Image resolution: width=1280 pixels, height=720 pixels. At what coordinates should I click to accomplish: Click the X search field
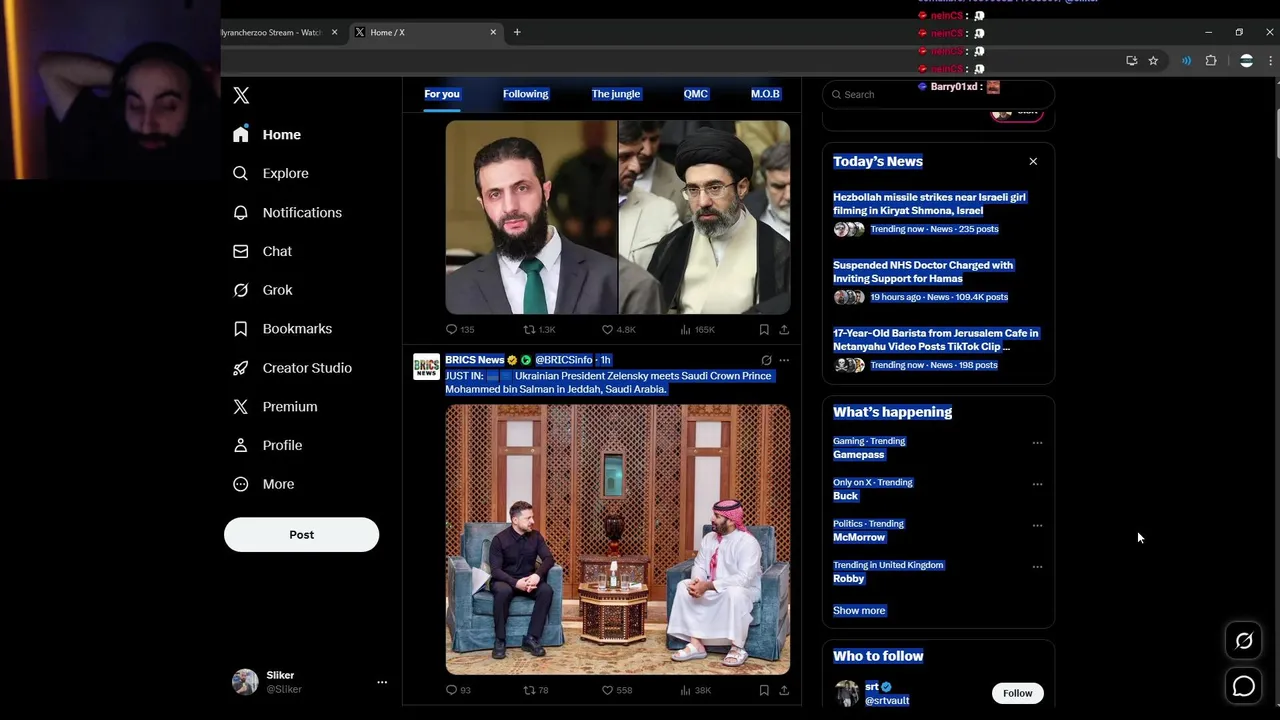(938, 94)
